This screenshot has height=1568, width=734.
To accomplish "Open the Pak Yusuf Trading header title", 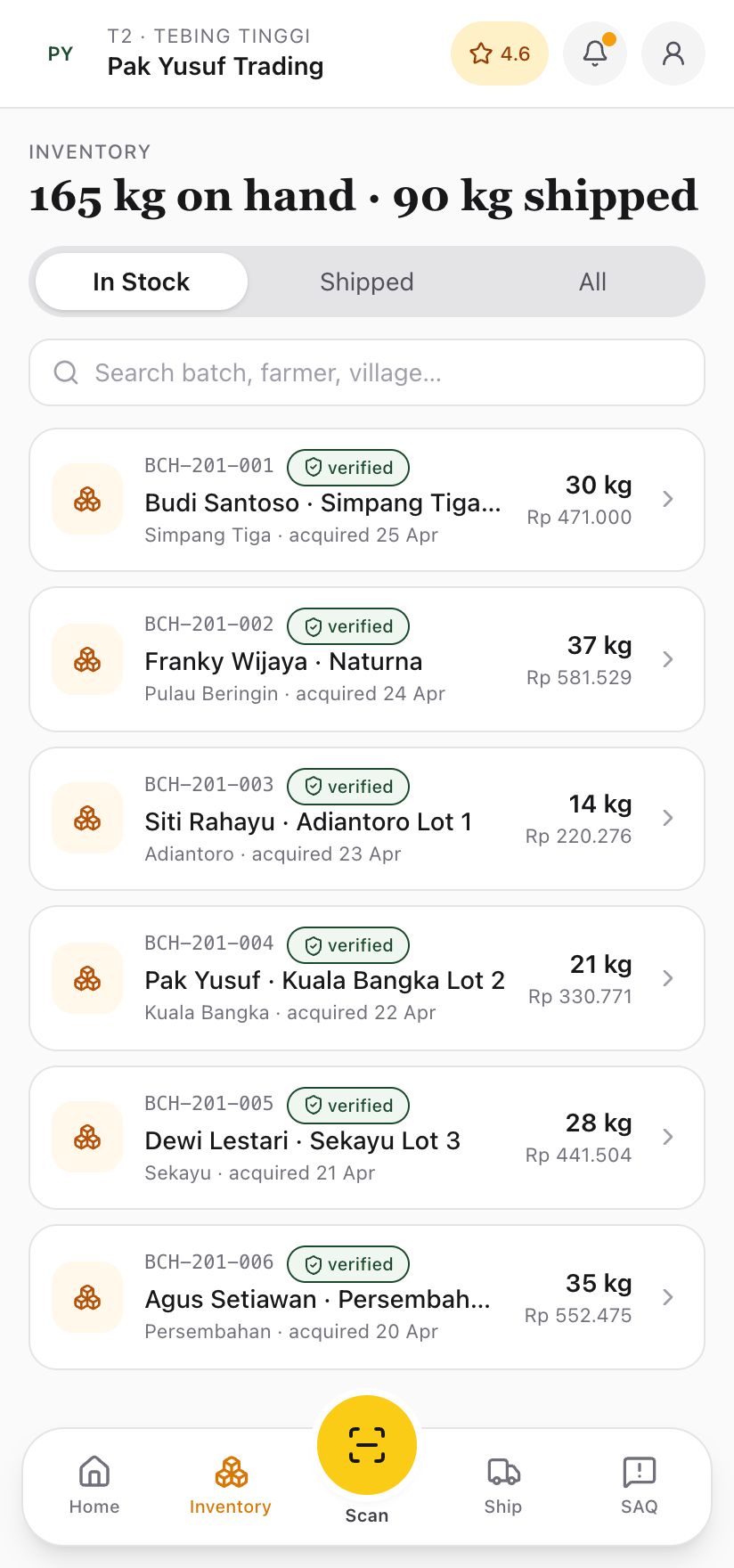I will (216, 66).
